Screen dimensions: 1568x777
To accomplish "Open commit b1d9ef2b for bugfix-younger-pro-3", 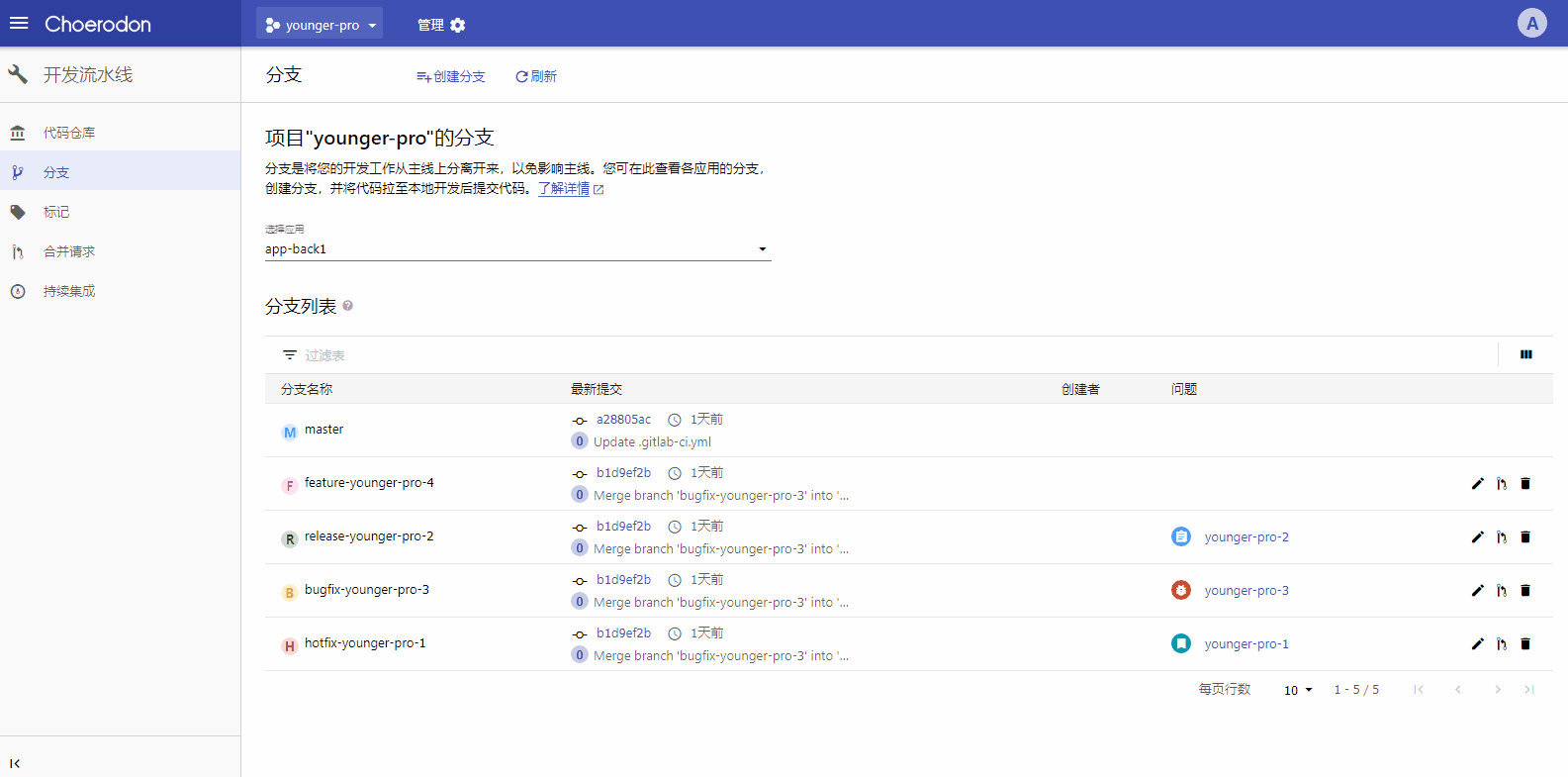I will click(623, 580).
